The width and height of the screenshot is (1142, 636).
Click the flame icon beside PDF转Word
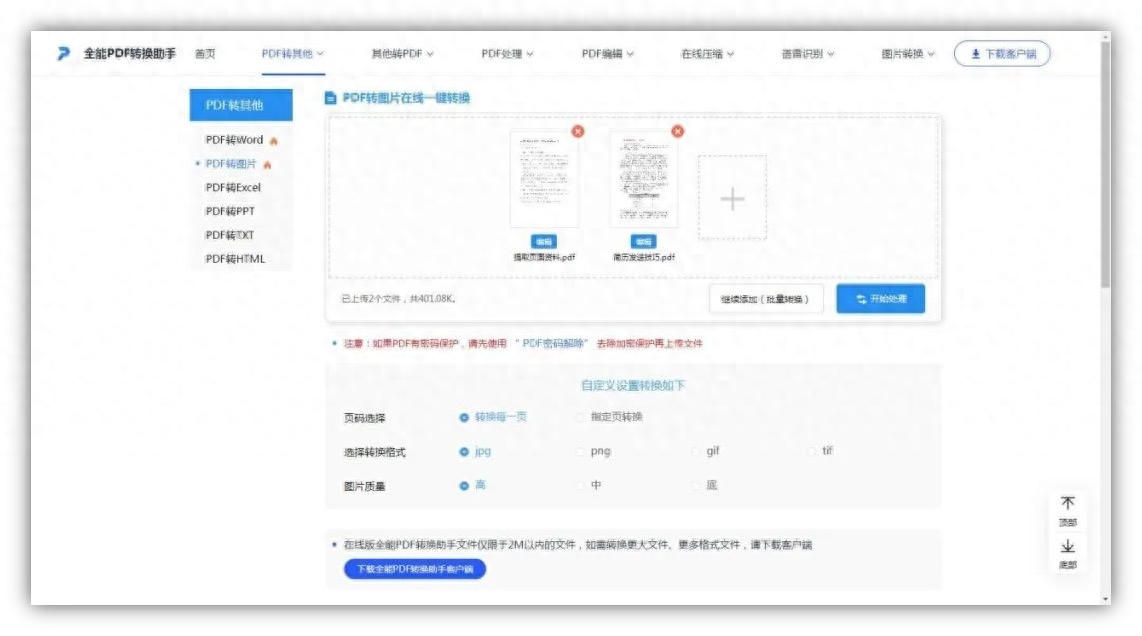tap(274, 141)
